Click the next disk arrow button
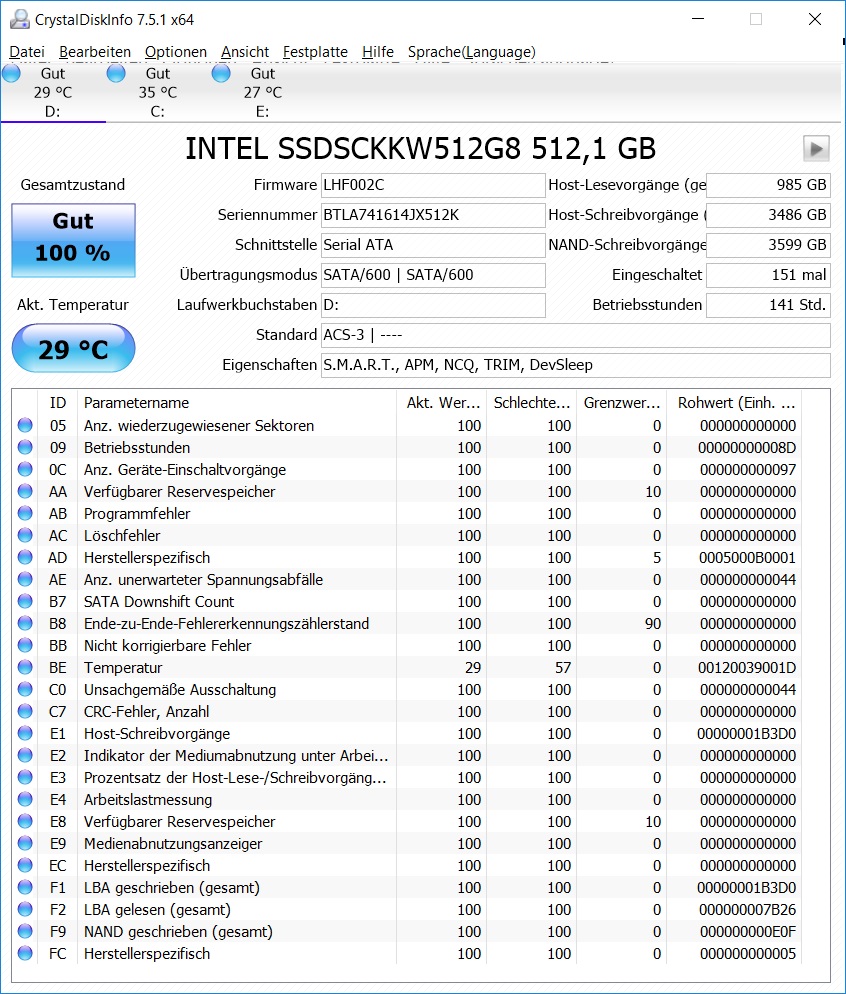Viewport: 846px width, 994px height. click(816, 149)
